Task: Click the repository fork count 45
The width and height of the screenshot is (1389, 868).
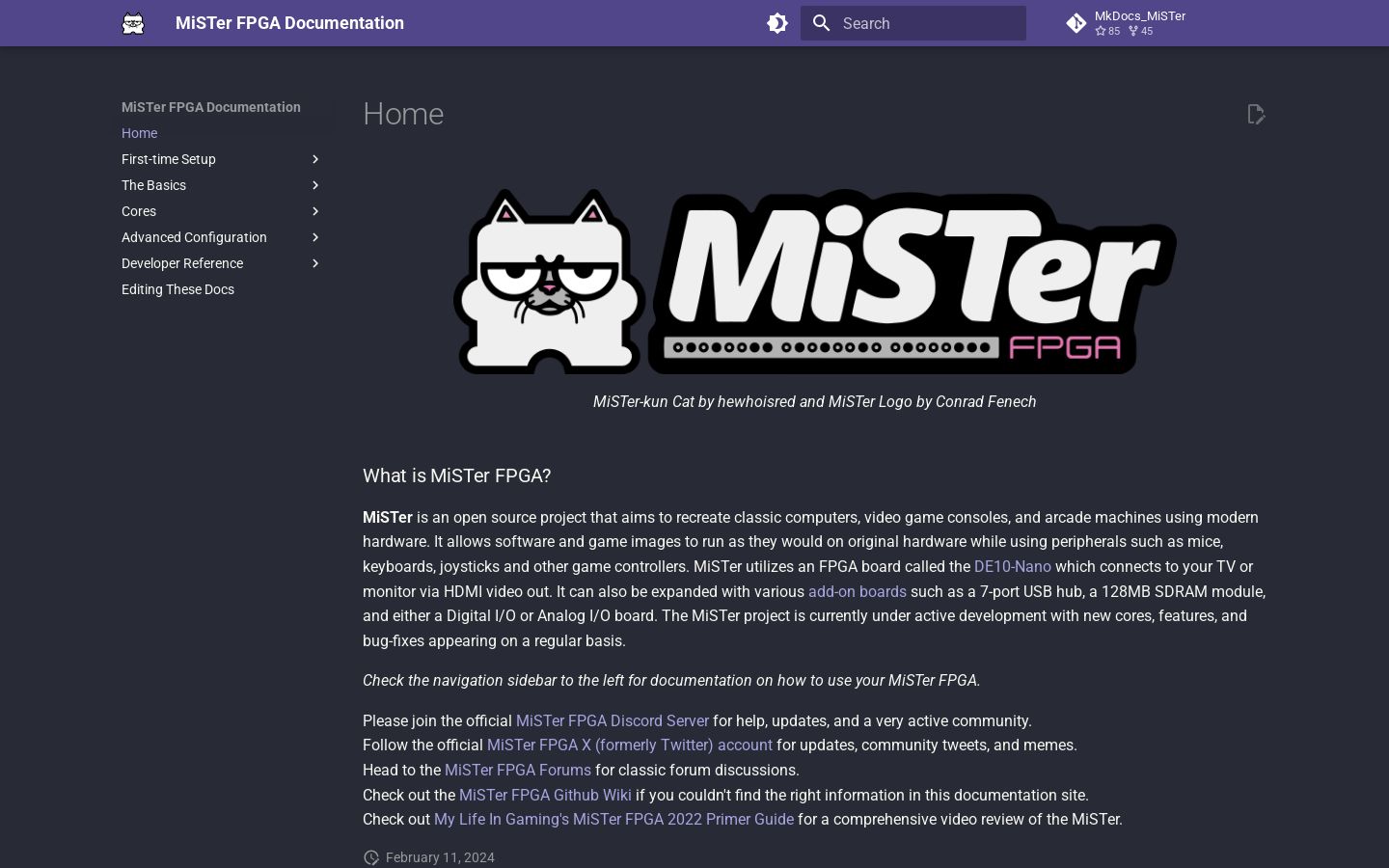Action: pos(1140,31)
